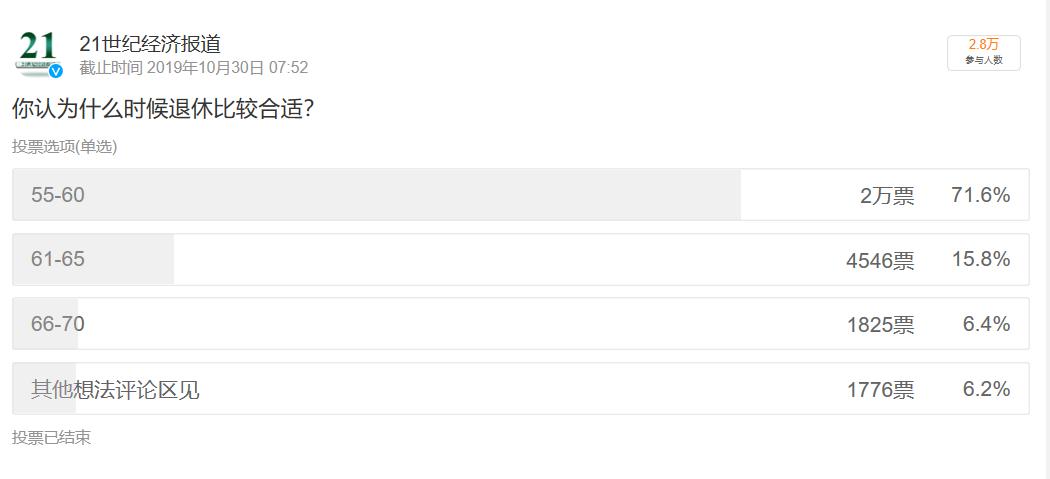The width and height of the screenshot is (1050, 479).
Task: Click the 6.4% result percentage
Action: click(x=986, y=324)
